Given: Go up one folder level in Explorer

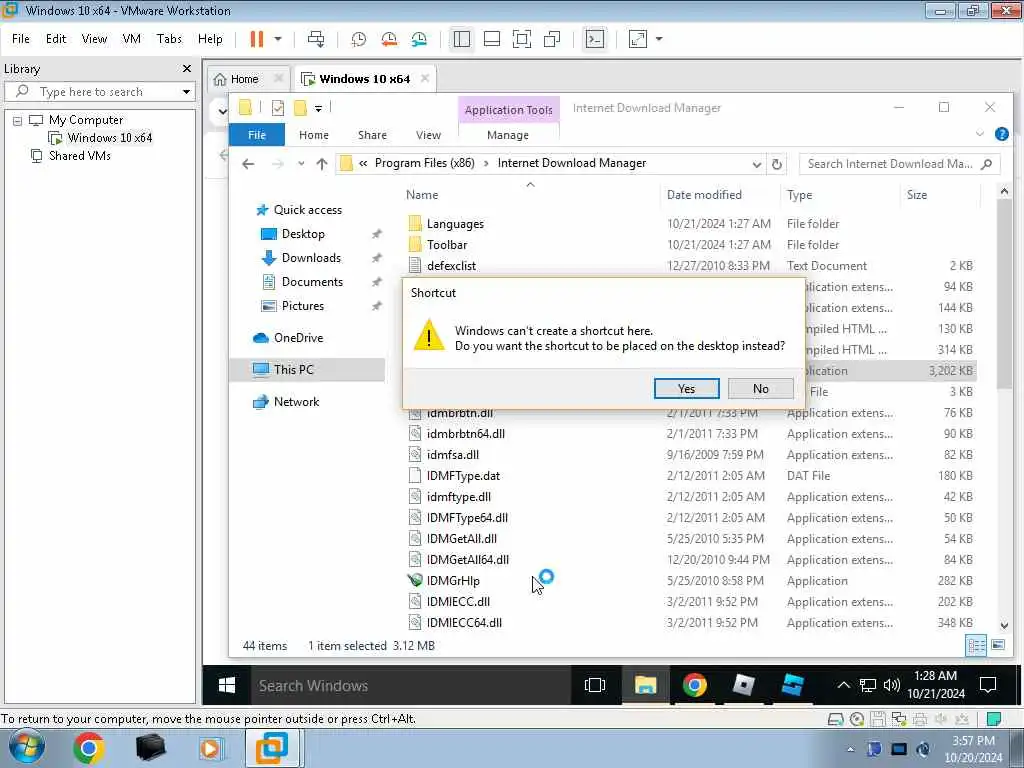Looking at the screenshot, I should (x=322, y=164).
